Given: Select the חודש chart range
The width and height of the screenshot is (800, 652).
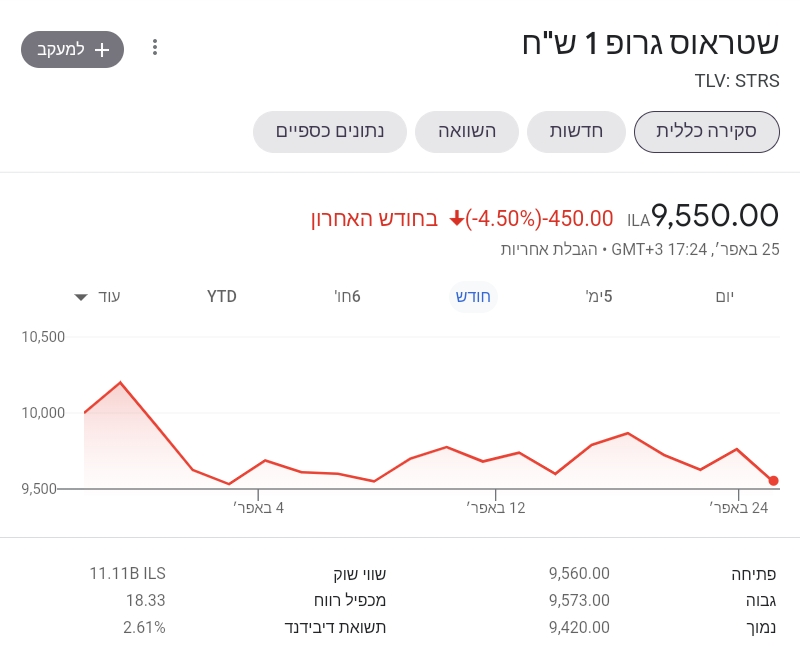Looking at the screenshot, I should (472, 297).
